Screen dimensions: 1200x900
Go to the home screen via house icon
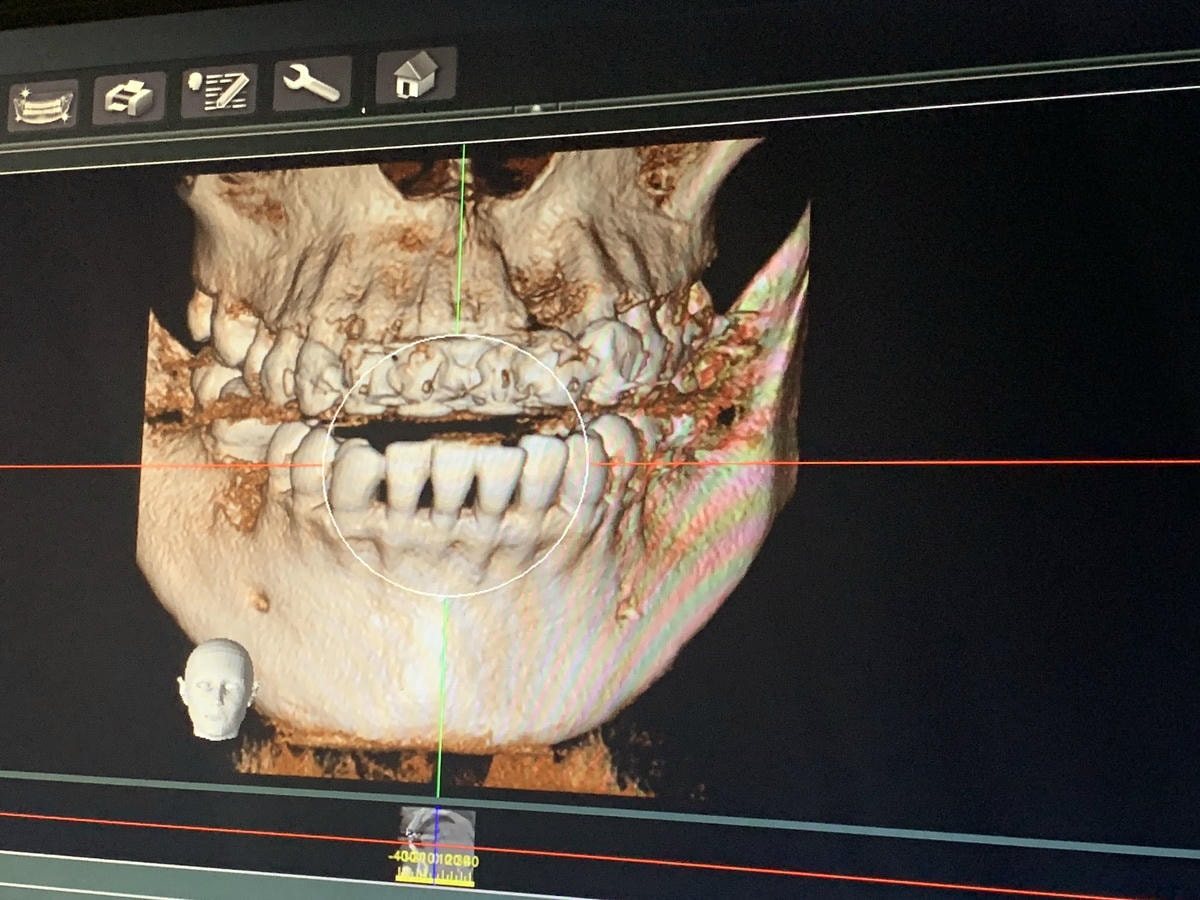click(416, 74)
